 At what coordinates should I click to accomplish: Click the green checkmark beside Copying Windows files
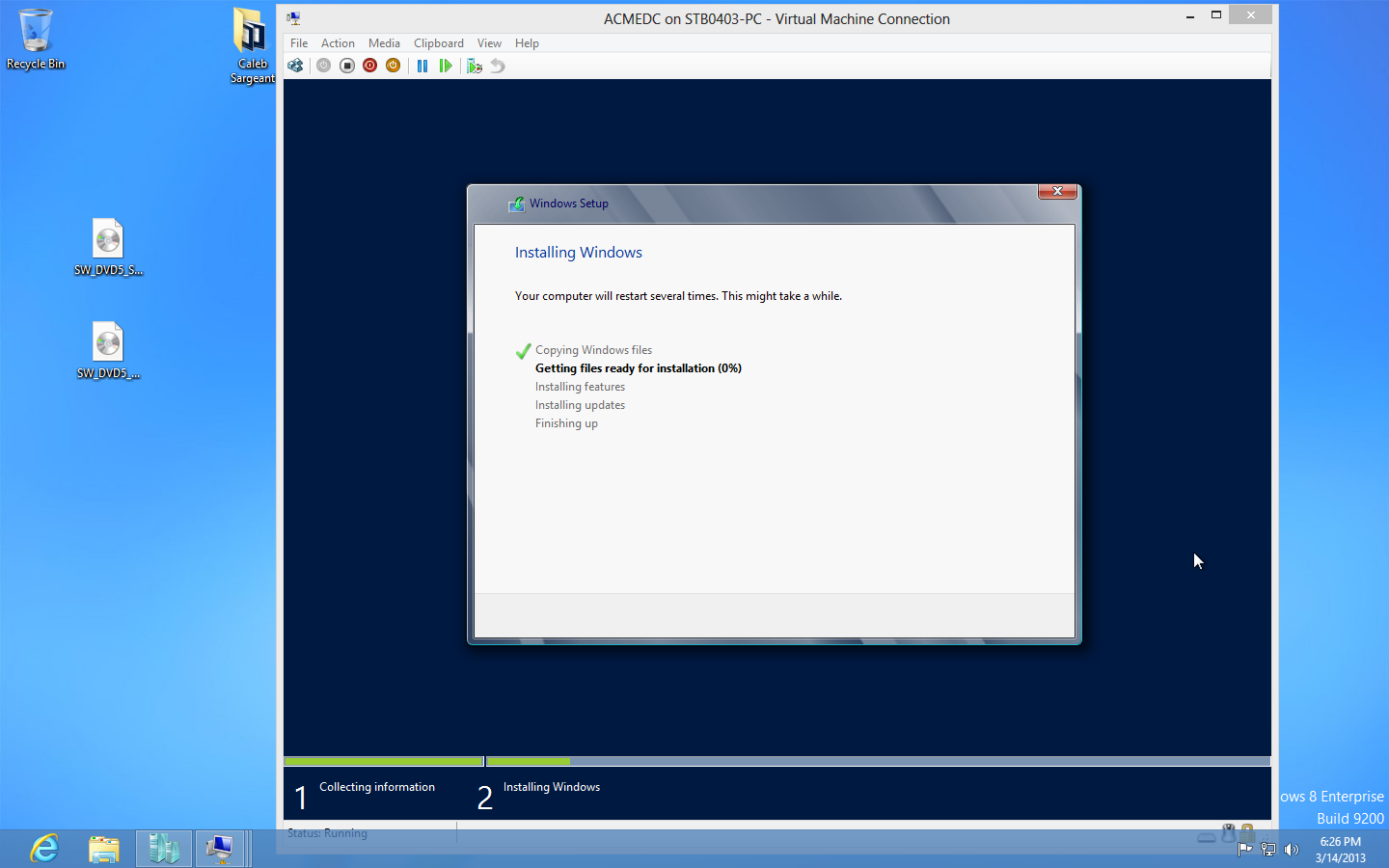pos(524,351)
